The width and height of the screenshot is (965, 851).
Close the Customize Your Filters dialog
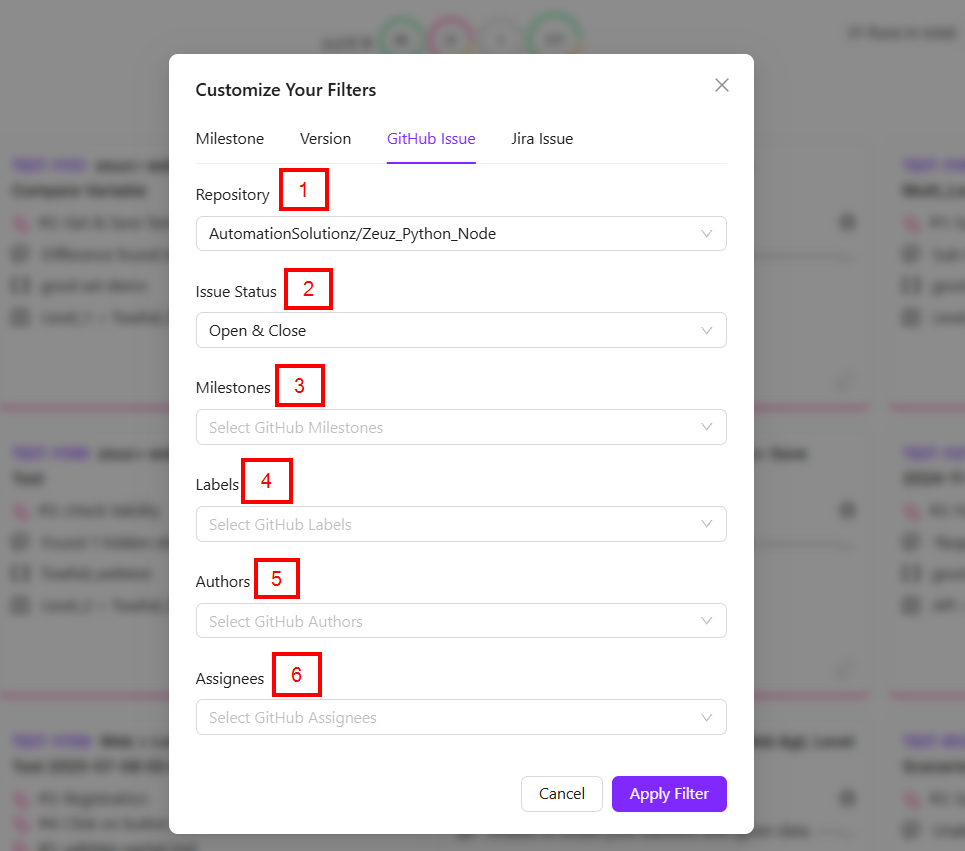click(x=722, y=86)
